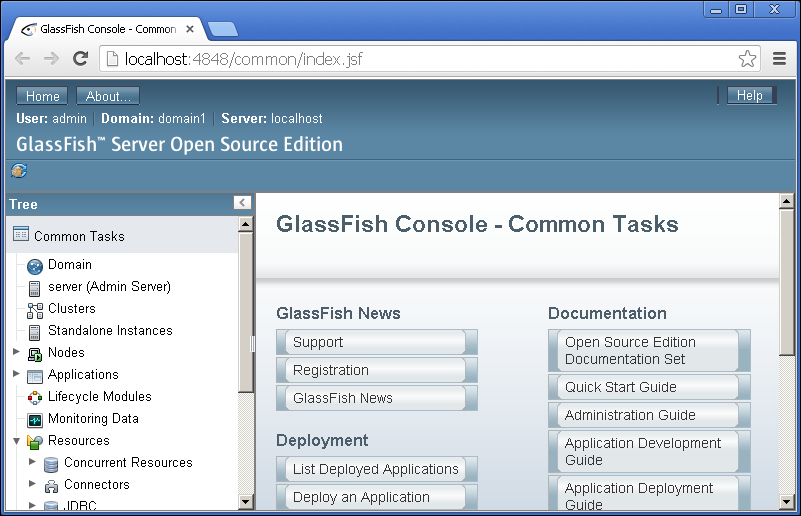Click the Applications icon in tree
Image resolution: width=801 pixels, height=516 pixels.
(x=35, y=377)
